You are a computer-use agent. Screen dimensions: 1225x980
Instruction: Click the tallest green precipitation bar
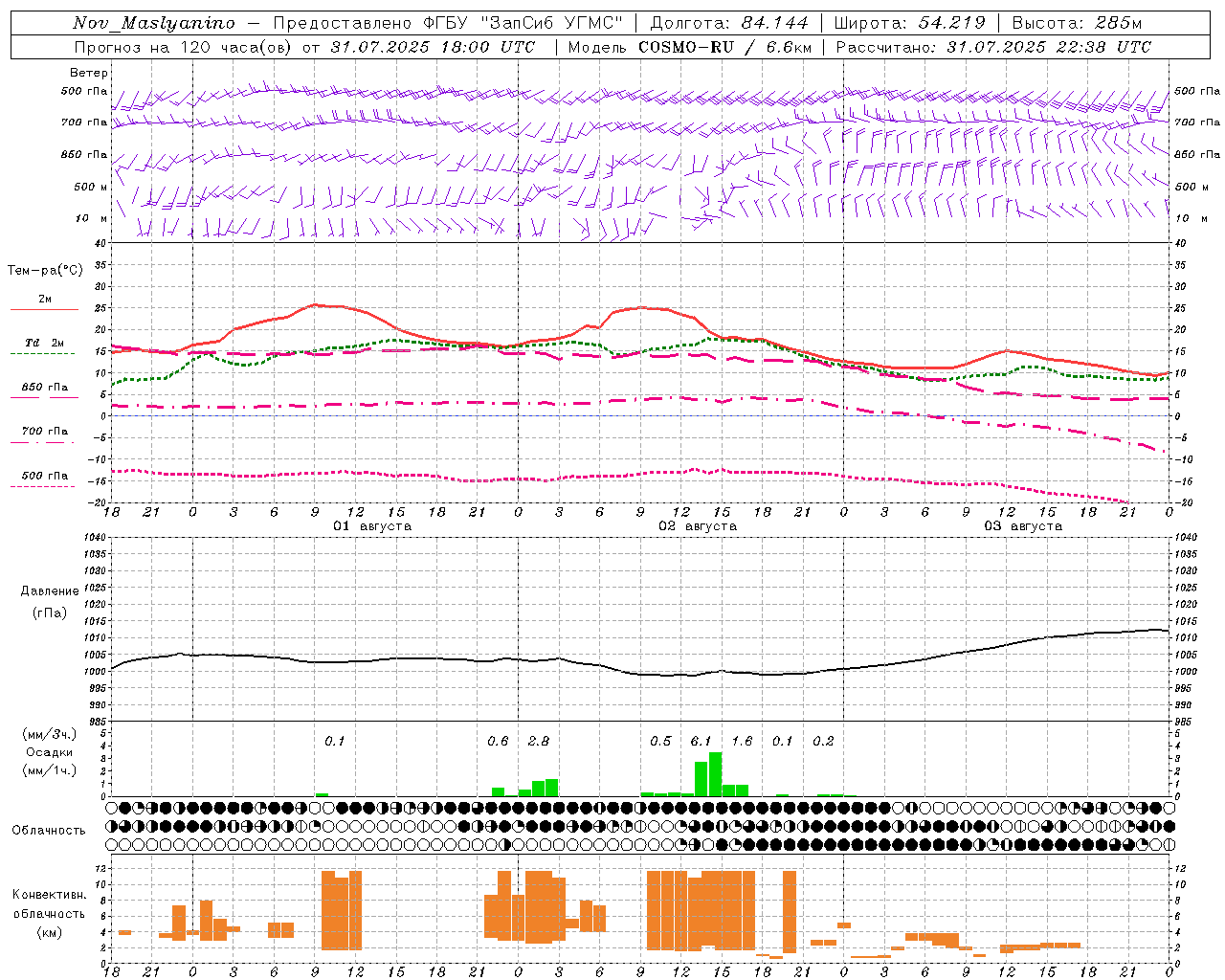coord(715,774)
